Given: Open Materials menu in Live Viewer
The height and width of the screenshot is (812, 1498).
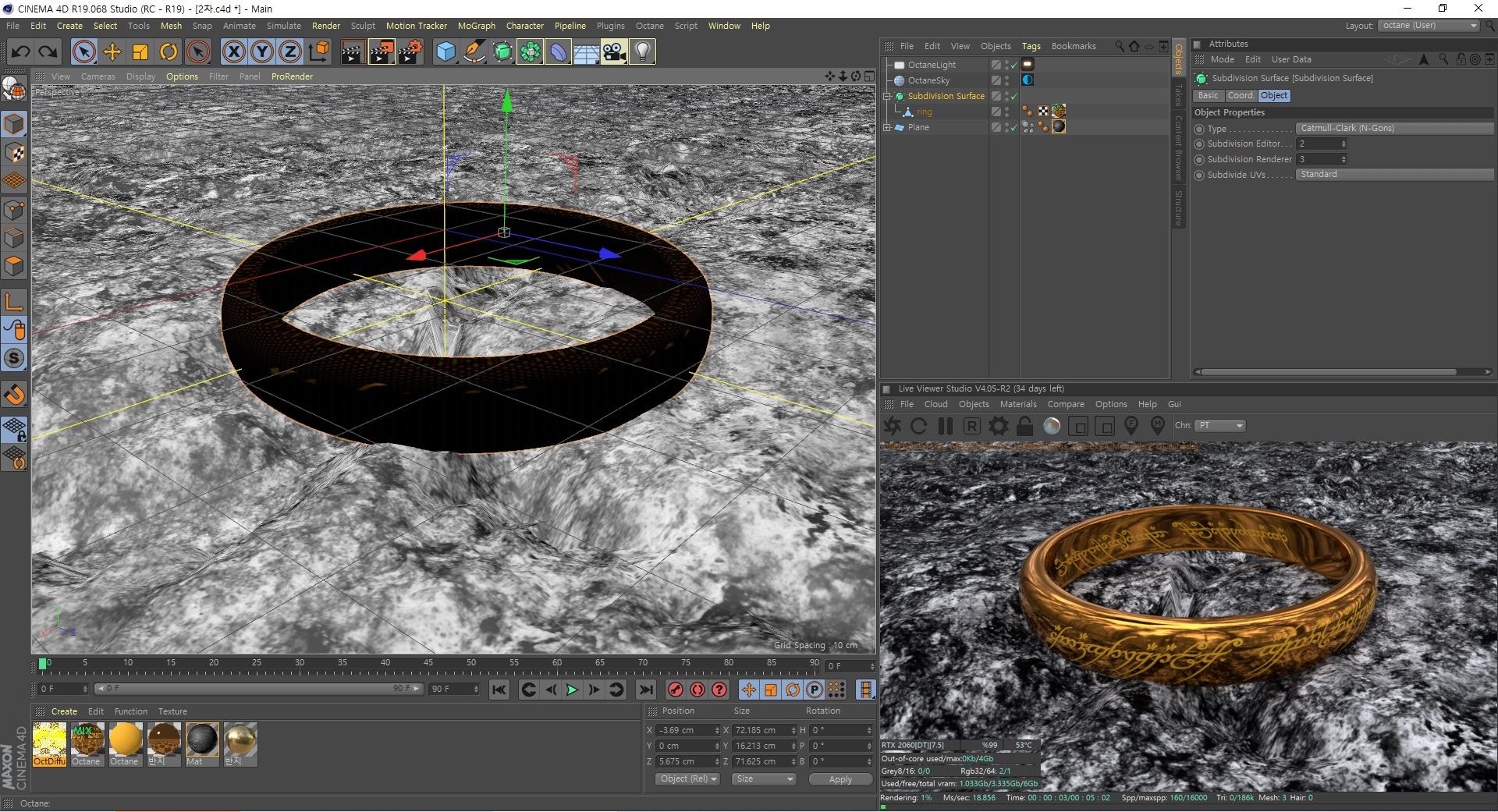Looking at the screenshot, I should click(x=1018, y=404).
